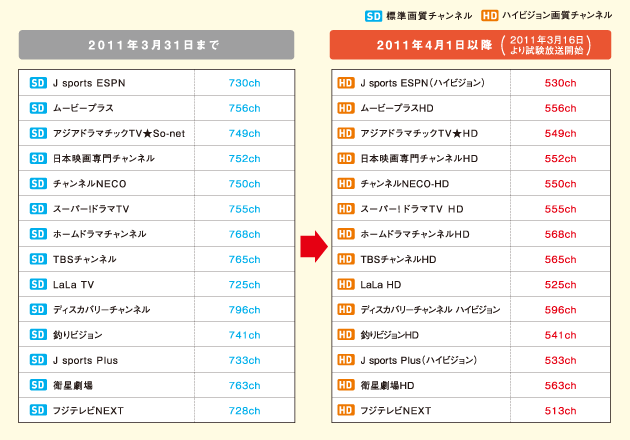The image size is (630, 440).
Task: Select the 733ch channel number
Action: [244, 360]
